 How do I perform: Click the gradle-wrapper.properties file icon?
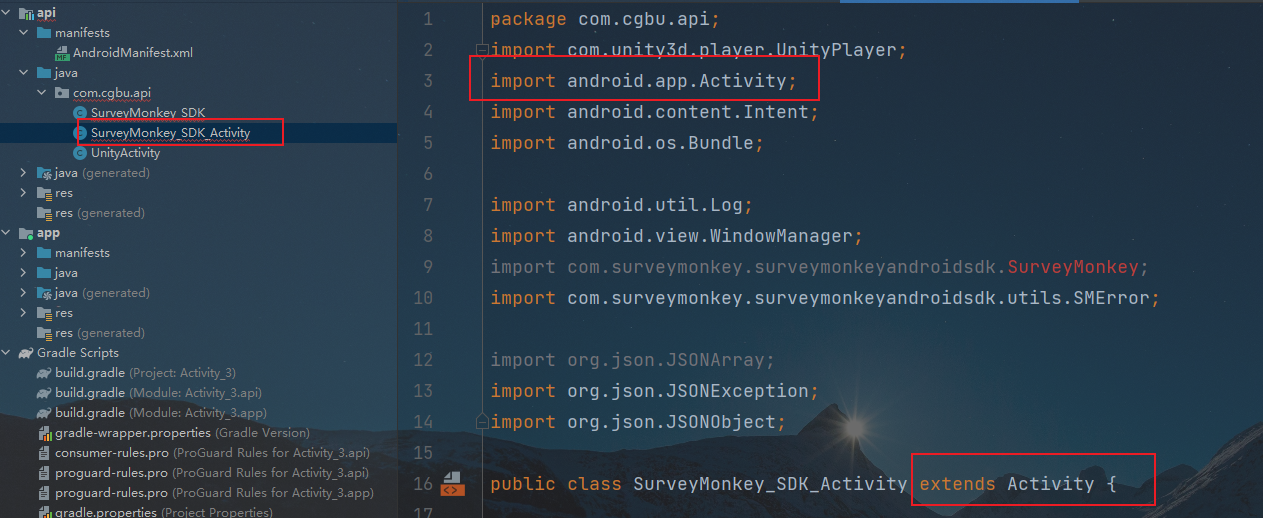point(45,433)
